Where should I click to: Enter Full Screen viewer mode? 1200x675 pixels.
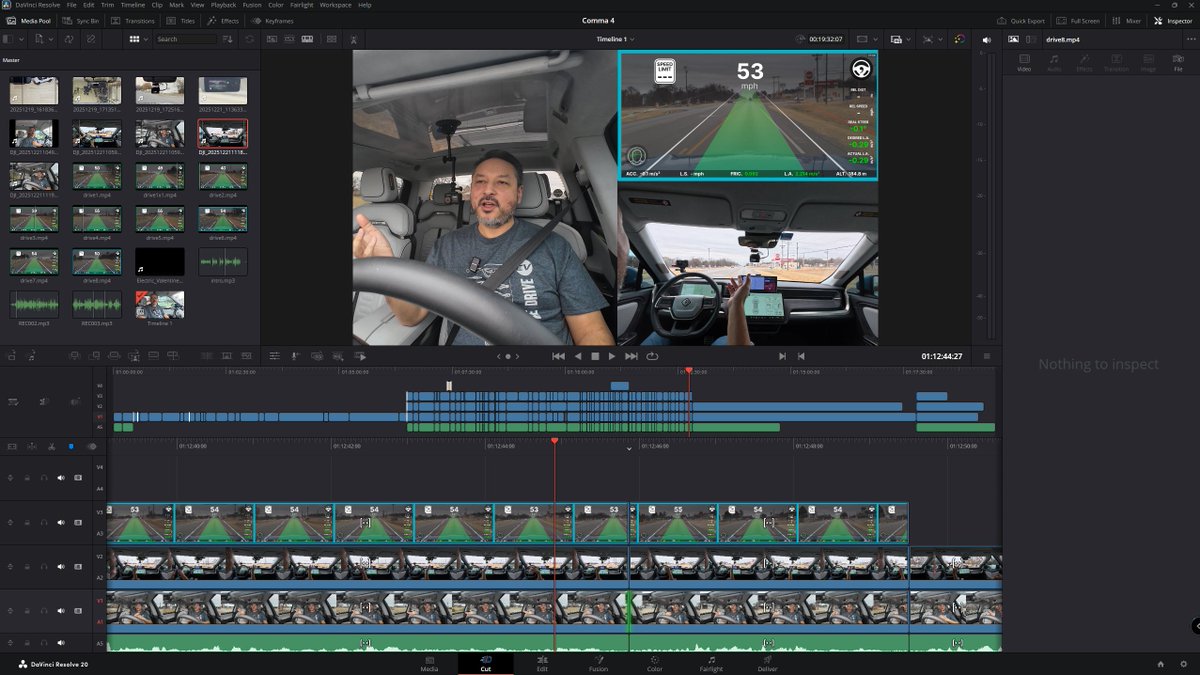(x=1078, y=20)
